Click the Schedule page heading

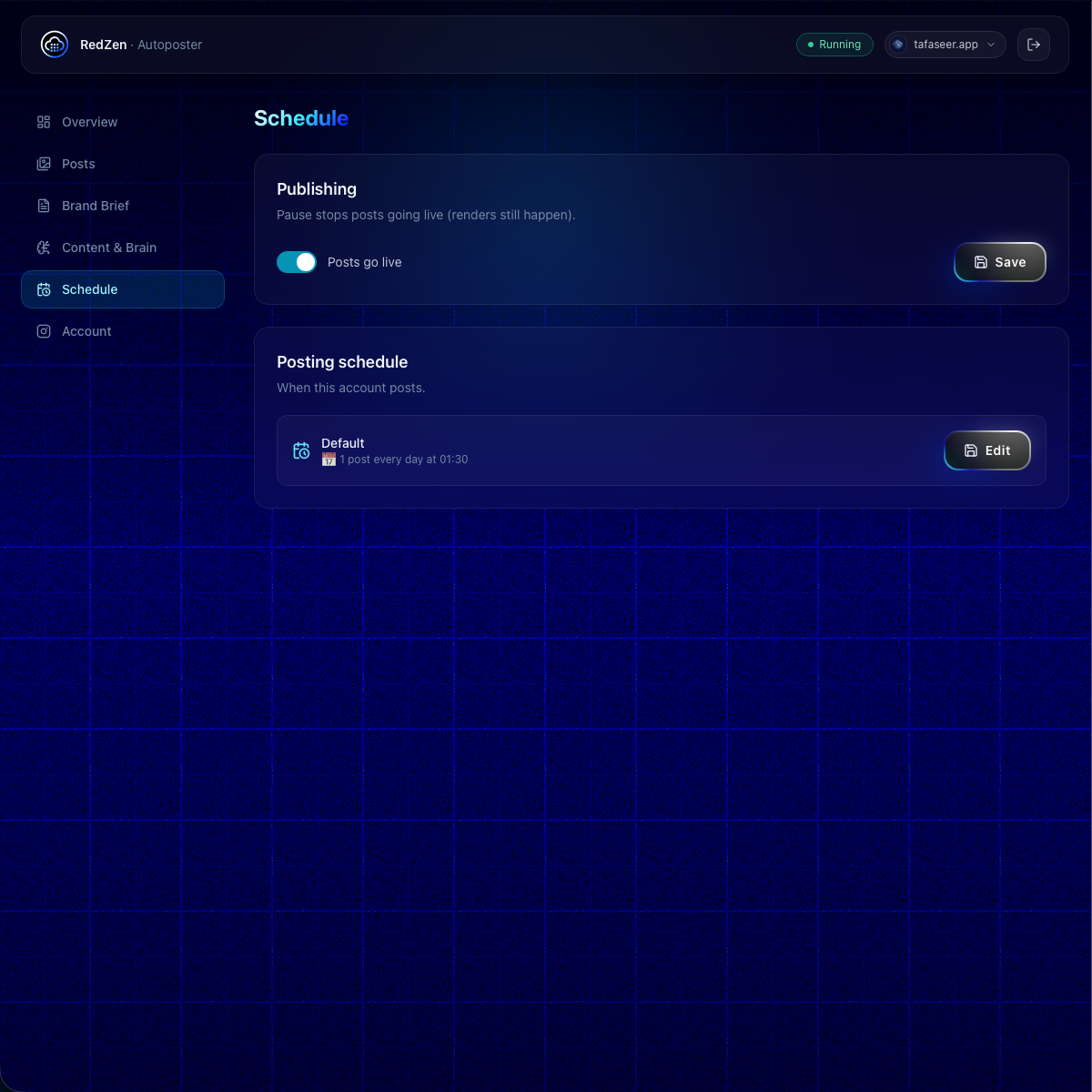301,118
